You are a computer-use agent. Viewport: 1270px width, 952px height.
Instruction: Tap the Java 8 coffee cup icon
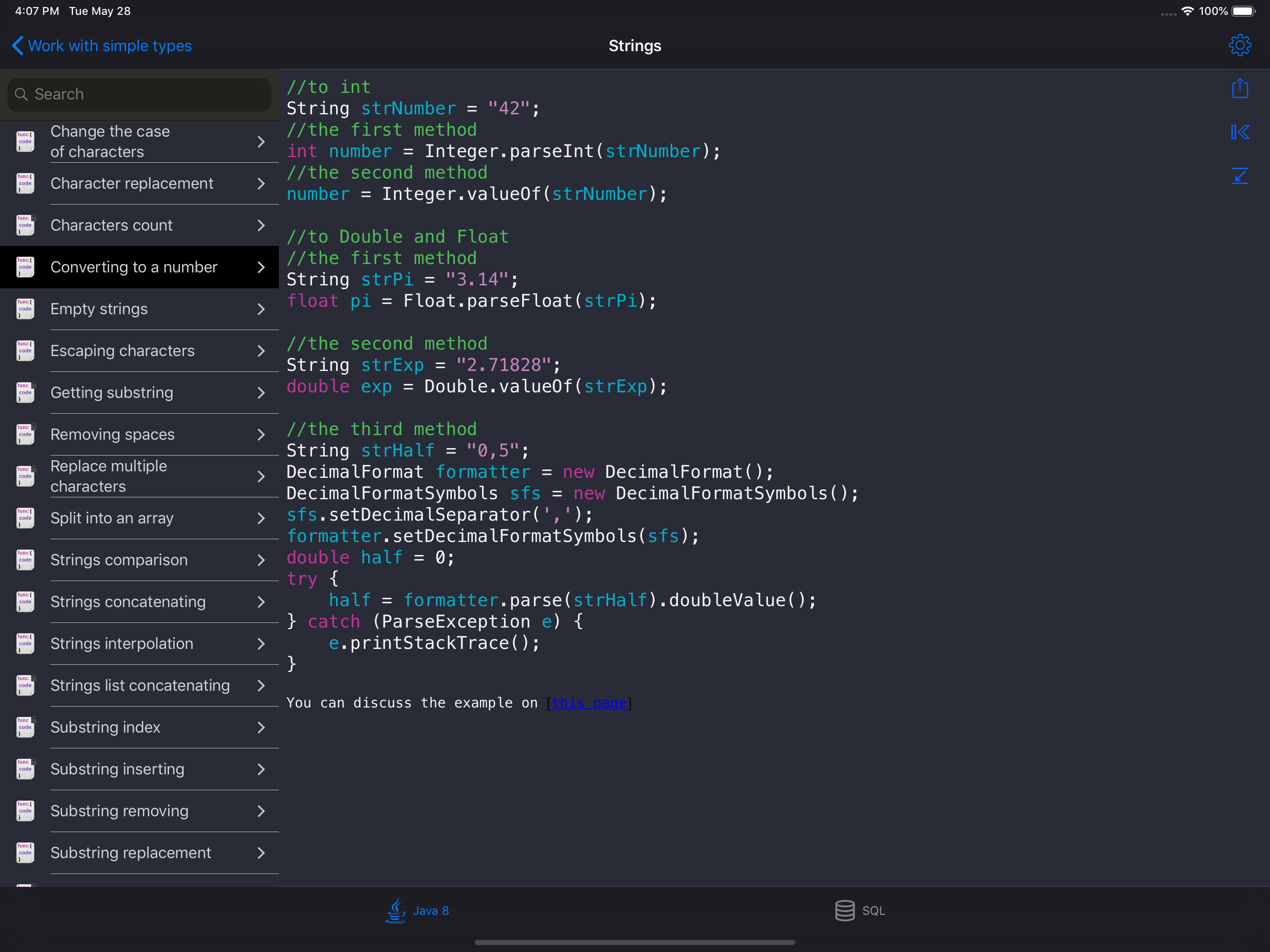396,911
